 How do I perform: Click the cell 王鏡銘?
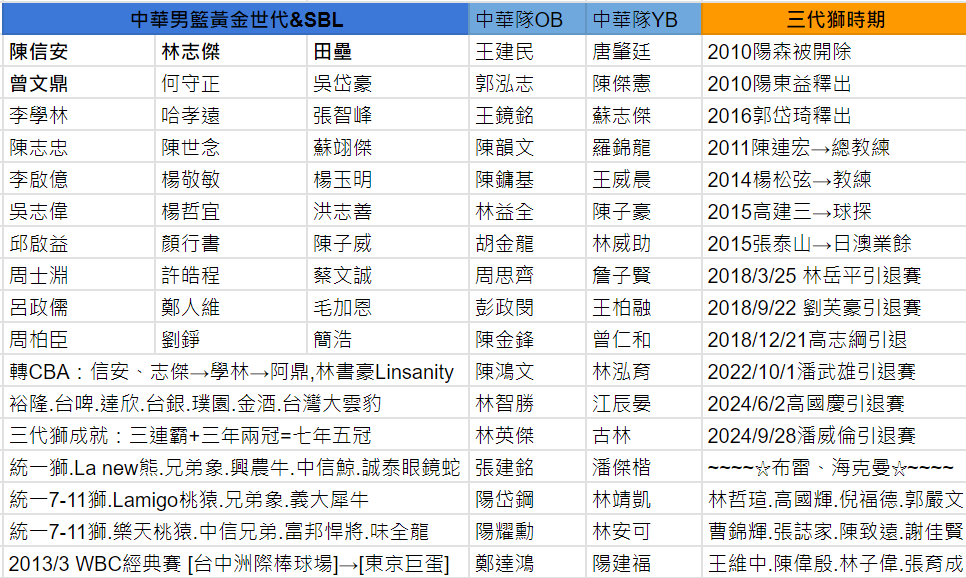[527, 115]
